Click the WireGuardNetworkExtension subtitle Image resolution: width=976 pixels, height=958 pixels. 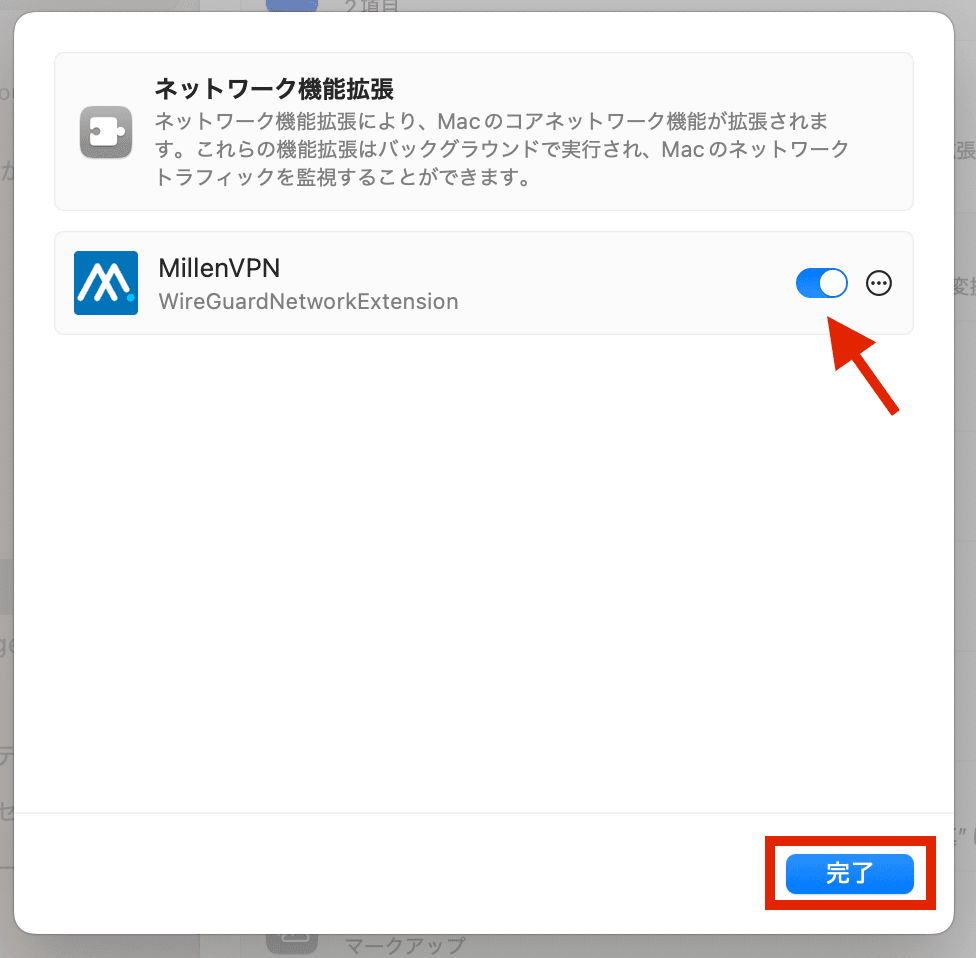[308, 301]
